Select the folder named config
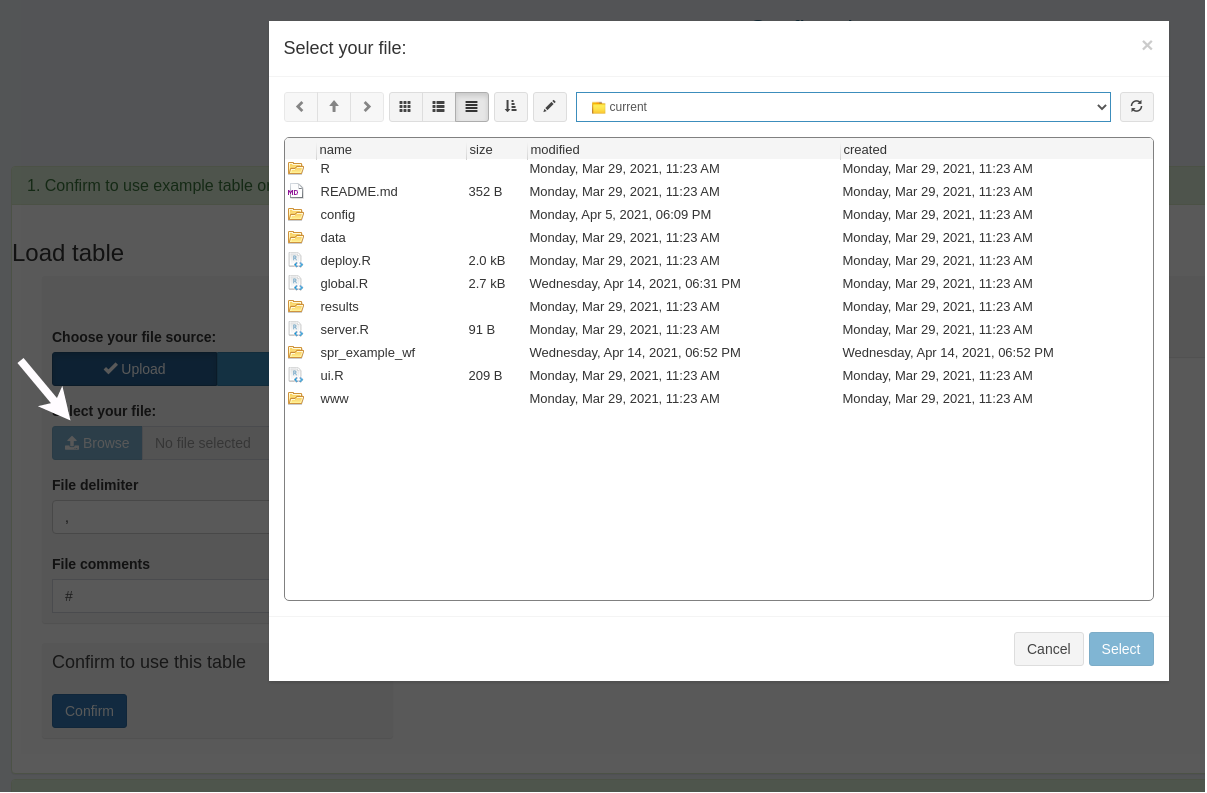Image resolution: width=1207 pixels, height=793 pixels. [338, 214]
